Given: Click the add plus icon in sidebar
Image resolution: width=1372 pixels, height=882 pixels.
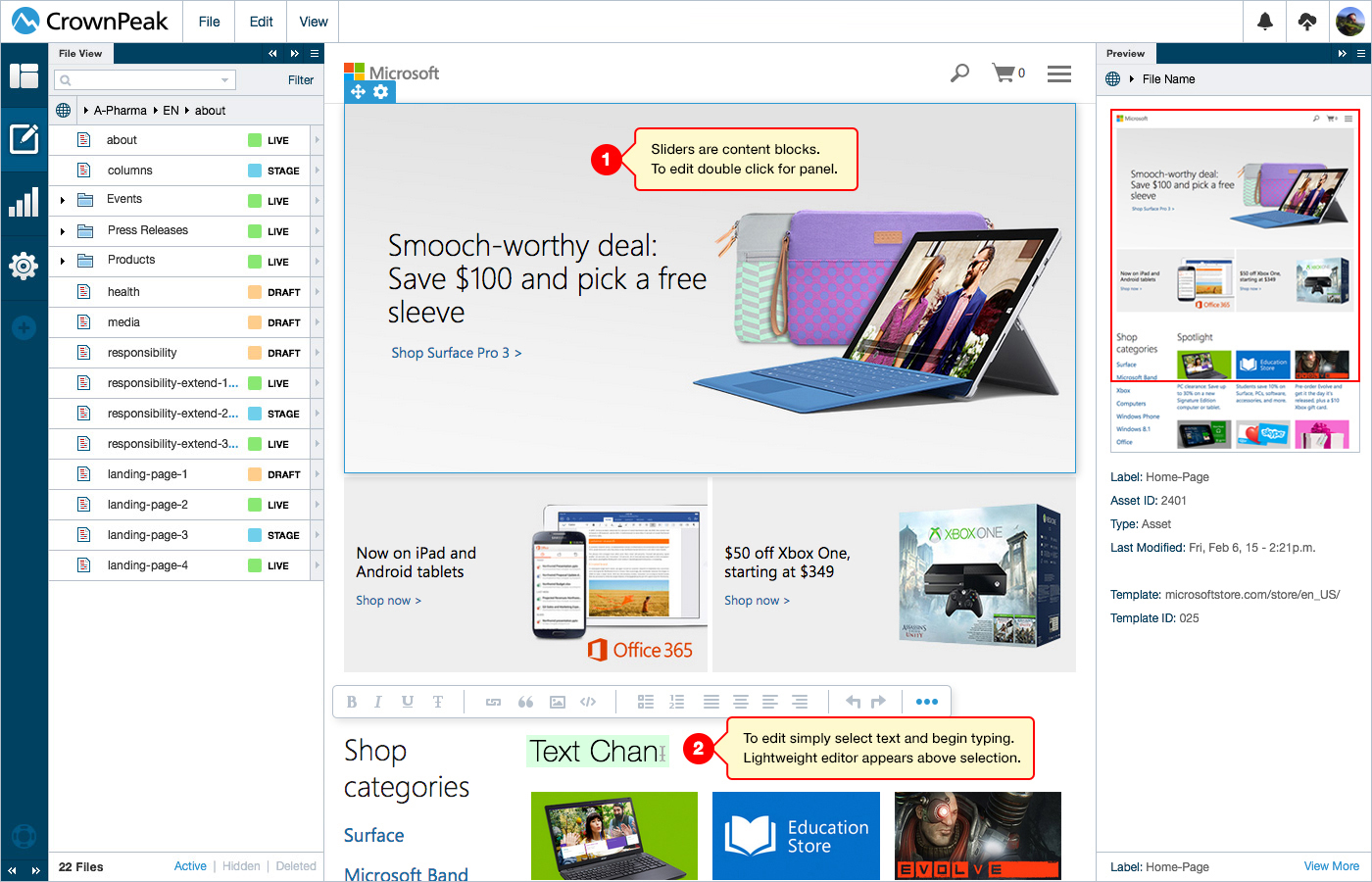Looking at the screenshot, I should 24,328.
